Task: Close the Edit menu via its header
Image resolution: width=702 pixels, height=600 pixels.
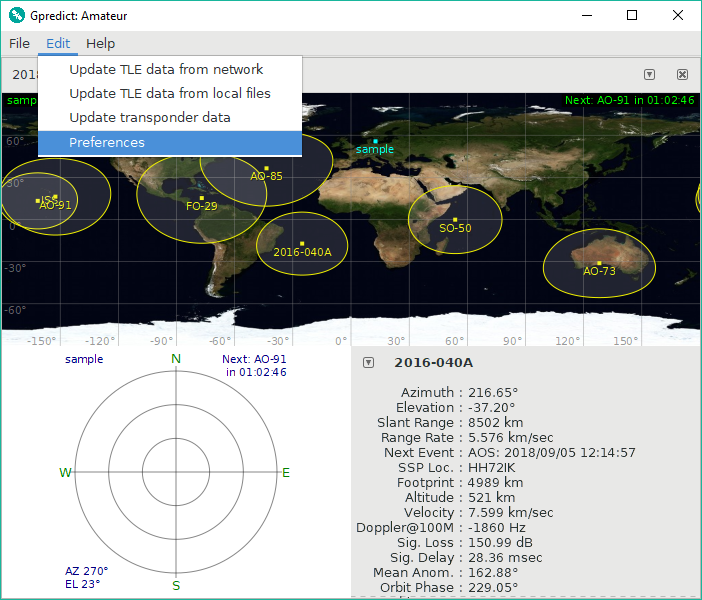Action: [58, 43]
